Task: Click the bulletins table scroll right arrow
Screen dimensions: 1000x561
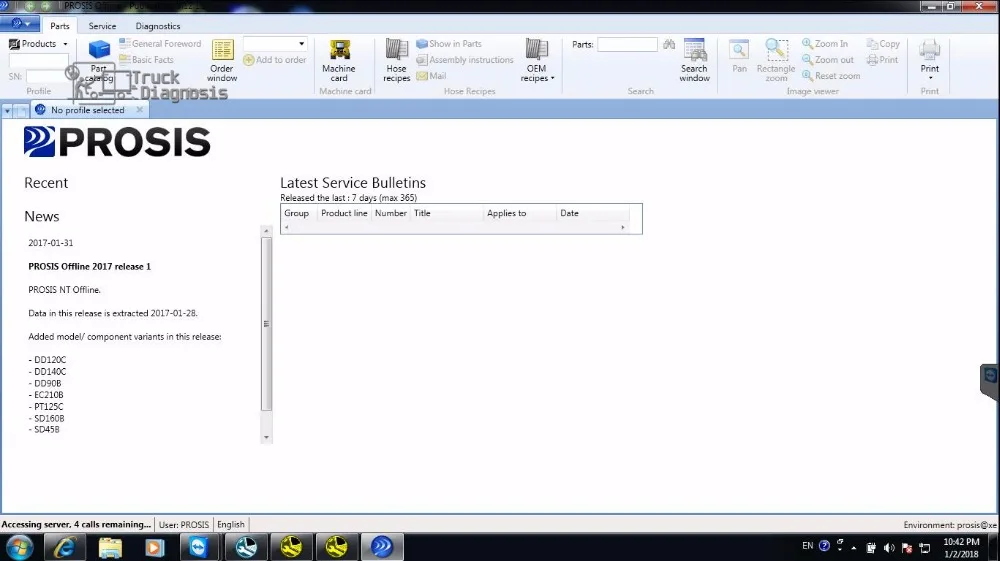Action: pyautogui.click(x=623, y=228)
